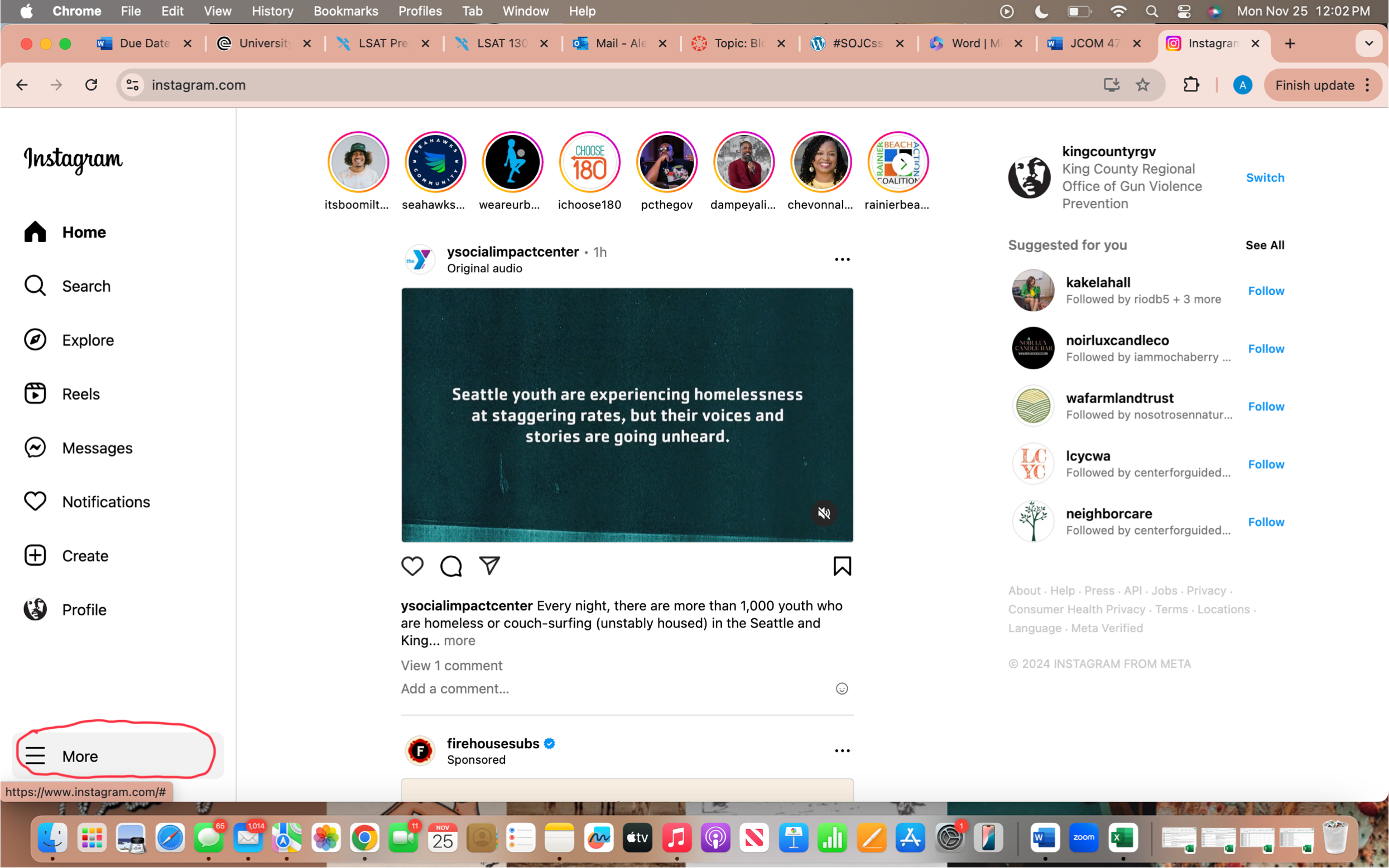Follow wafarmlandtrust from suggestions
The image size is (1389, 868).
1266,407
